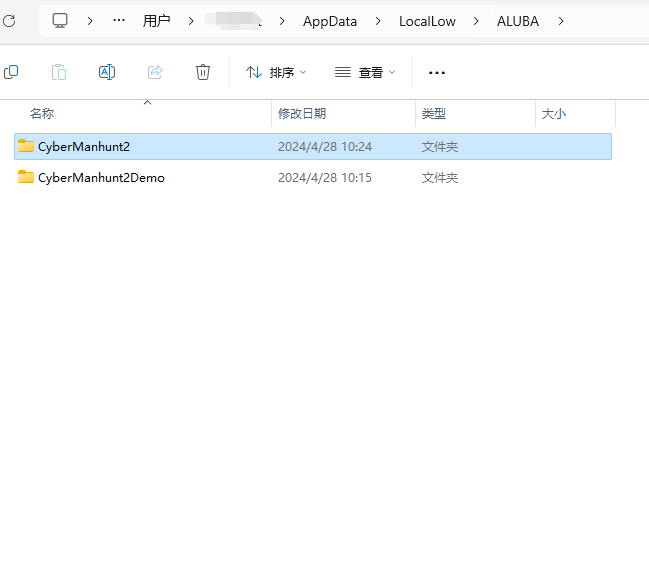Image resolution: width=649 pixels, height=567 pixels.
Task: Click the CyberManhunt2Demo folder icon
Action: coord(26,177)
